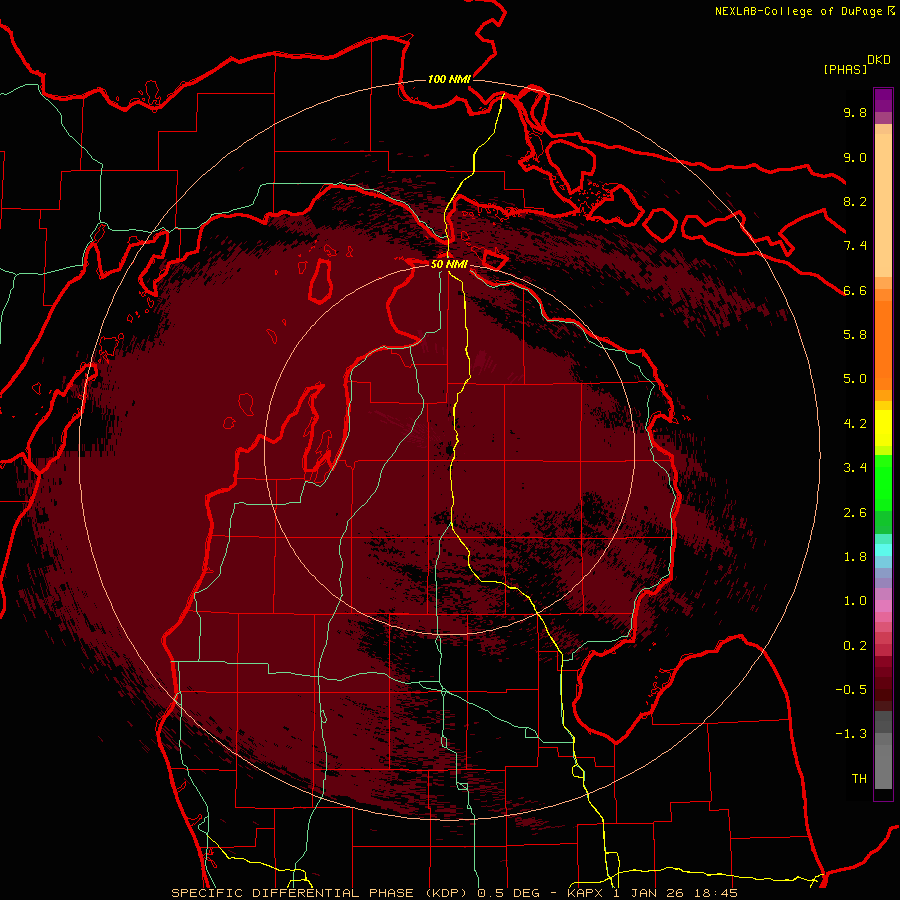
Task: Click the -0.5 scale value
Action: pyautogui.click(x=851, y=690)
